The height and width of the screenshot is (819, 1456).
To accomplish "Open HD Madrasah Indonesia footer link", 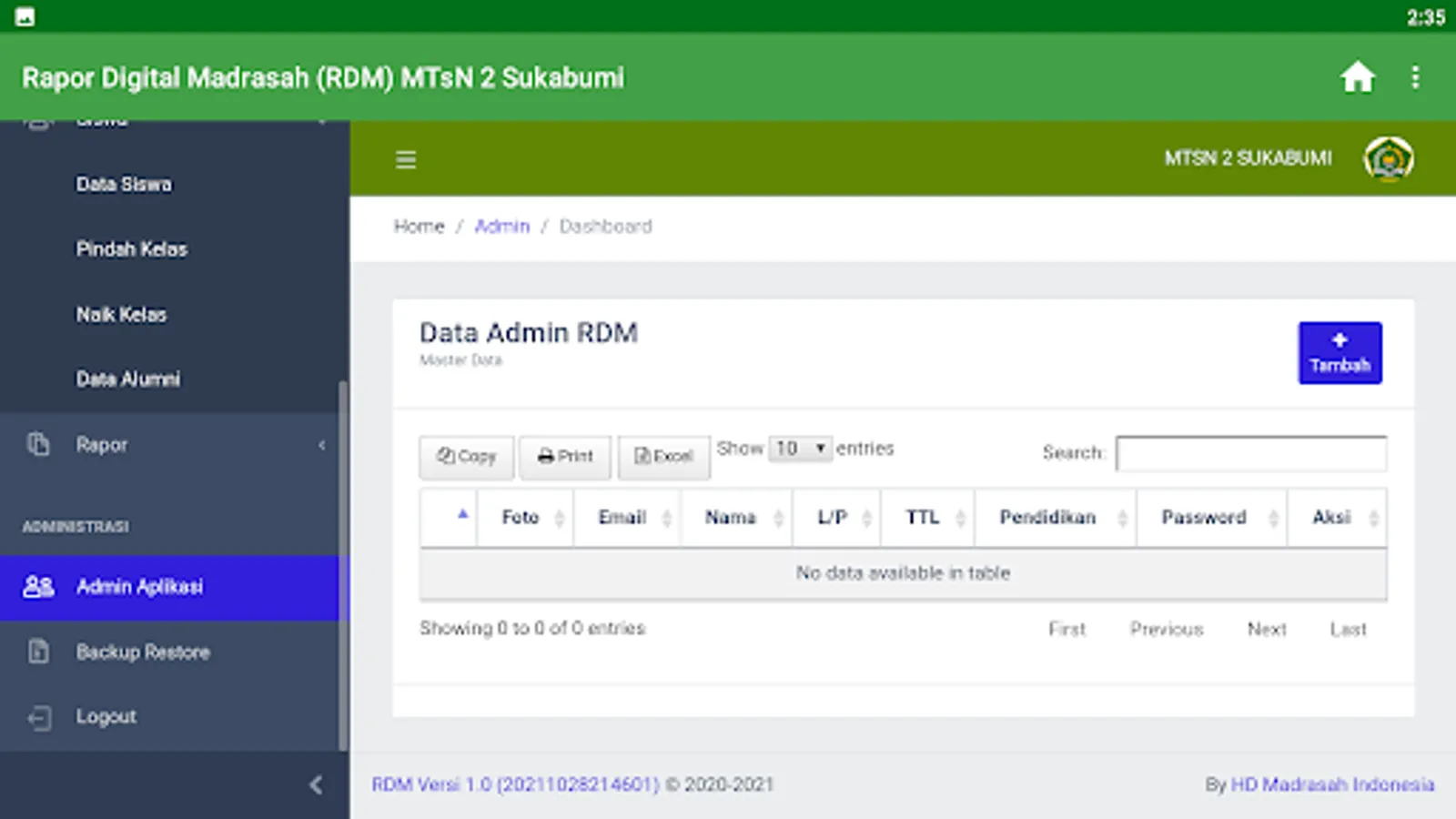I will tap(1332, 784).
